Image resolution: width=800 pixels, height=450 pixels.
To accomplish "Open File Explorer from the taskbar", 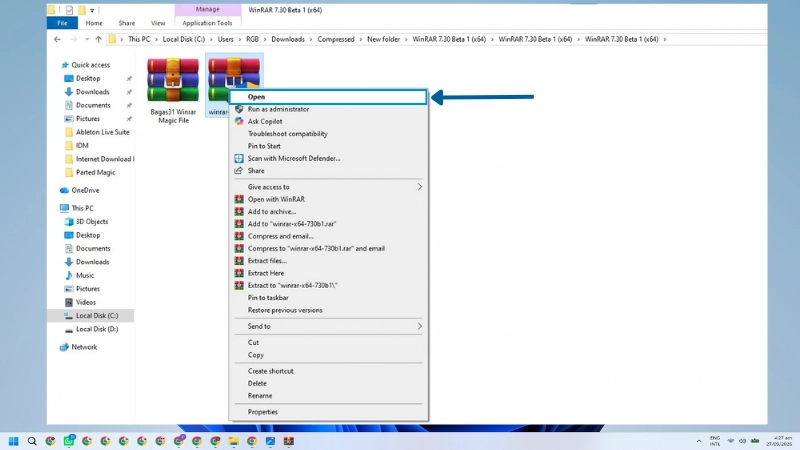I will click(x=234, y=441).
